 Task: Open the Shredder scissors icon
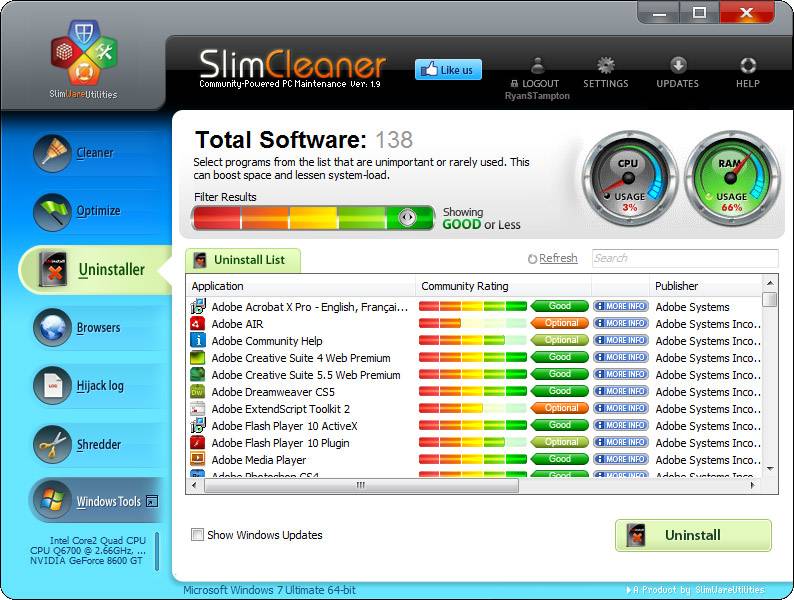52,444
